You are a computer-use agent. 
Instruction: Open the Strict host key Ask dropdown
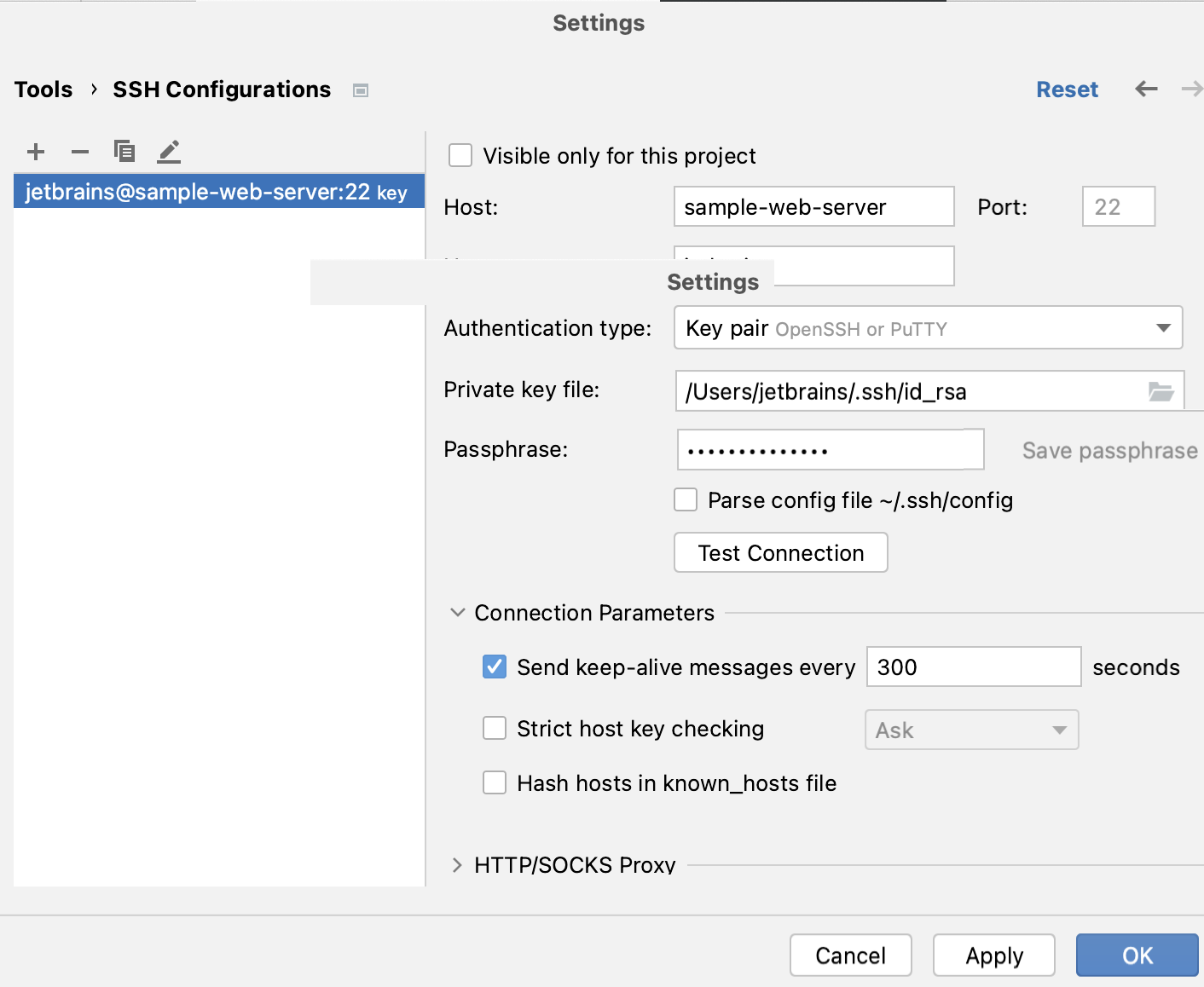(x=1059, y=730)
